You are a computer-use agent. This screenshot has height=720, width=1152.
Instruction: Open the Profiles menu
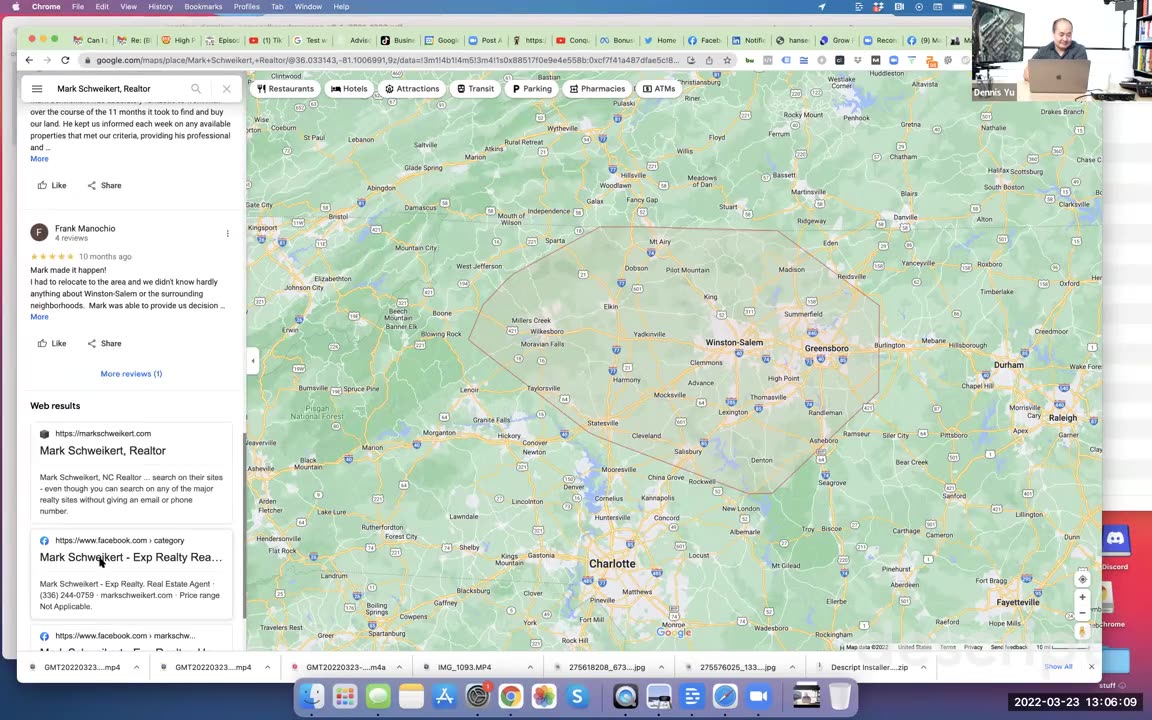click(246, 7)
